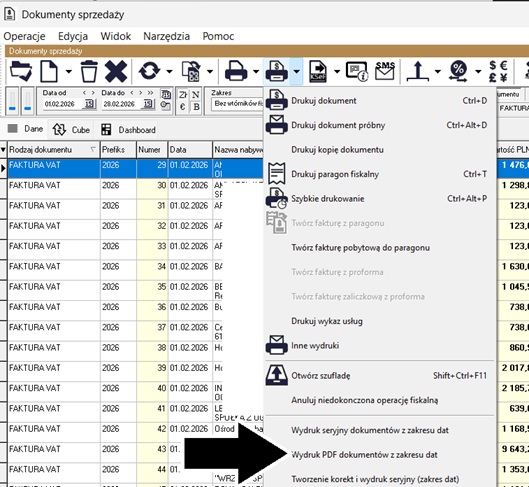Choose Tworzenie korekt i wydruk seryjny
The width and height of the screenshot is (529, 487).
(380, 479)
